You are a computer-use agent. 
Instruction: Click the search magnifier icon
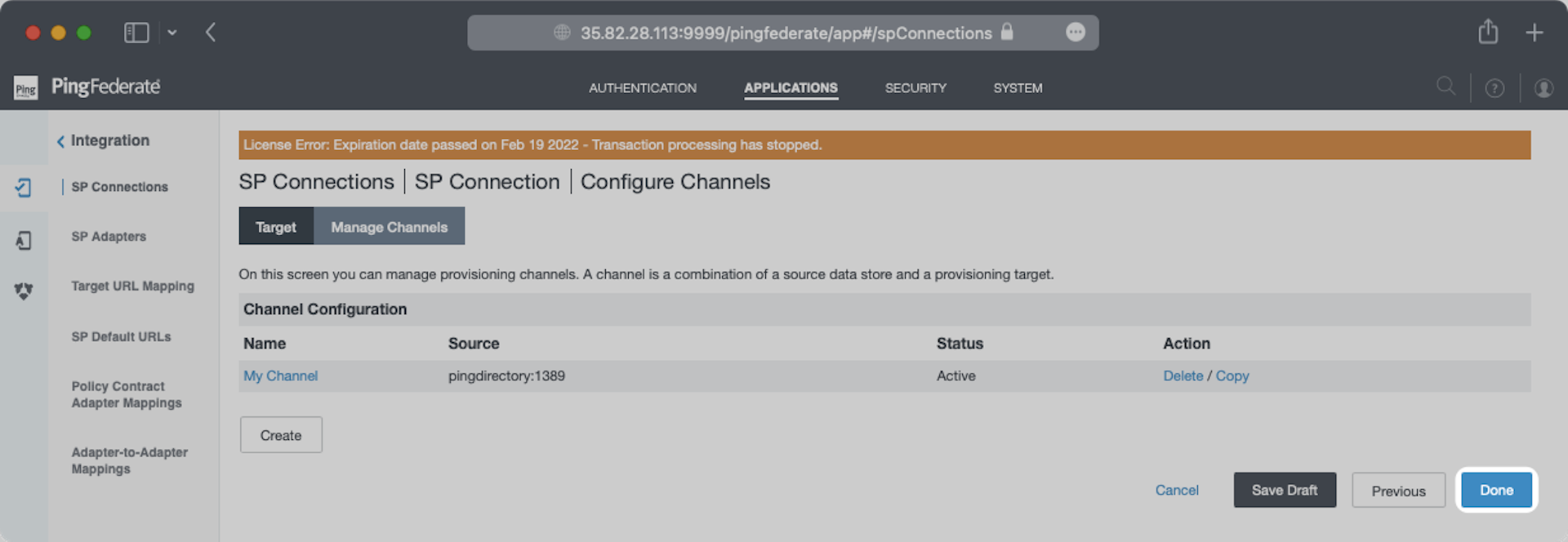(x=1445, y=87)
